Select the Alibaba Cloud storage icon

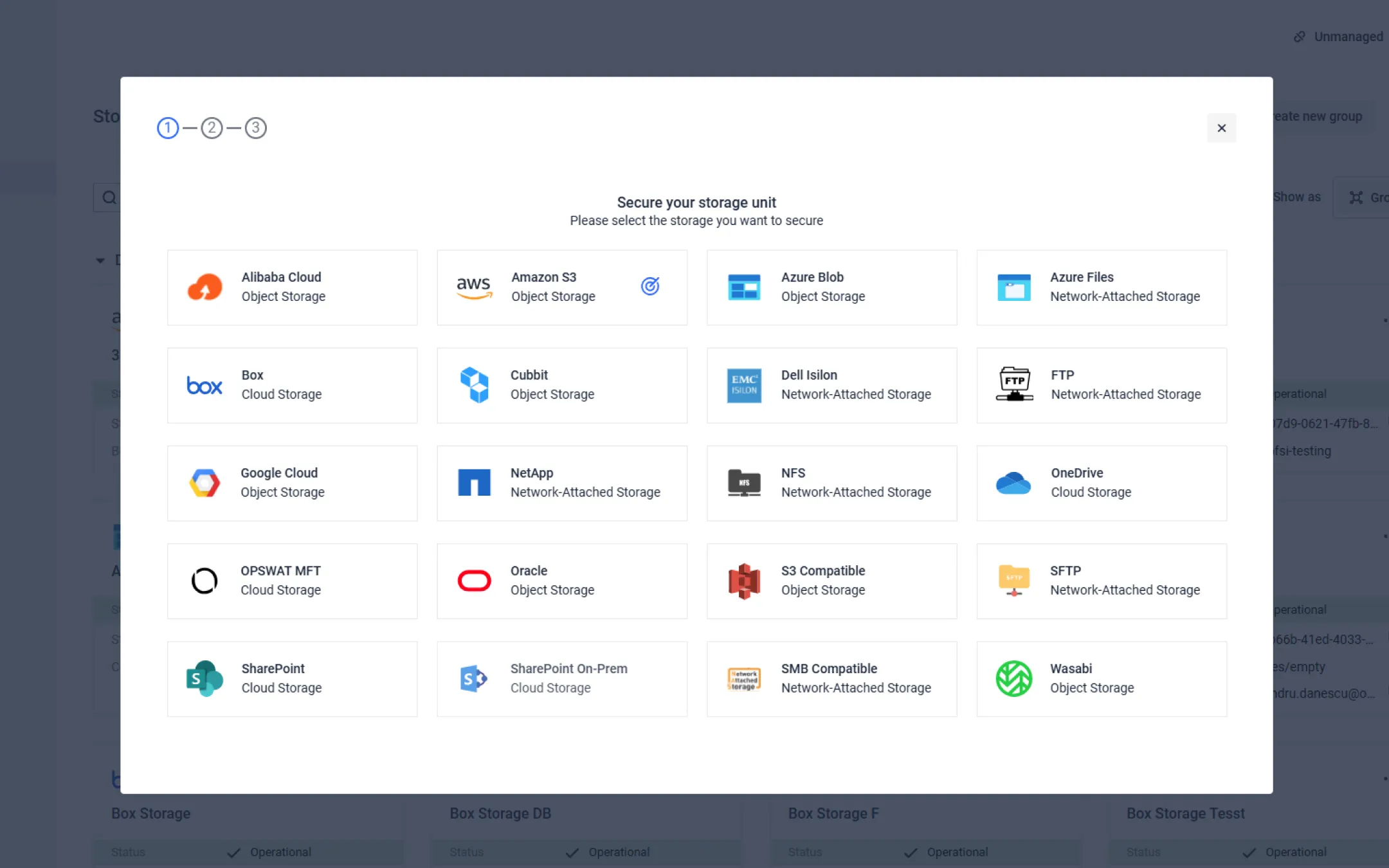tap(204, 287)
